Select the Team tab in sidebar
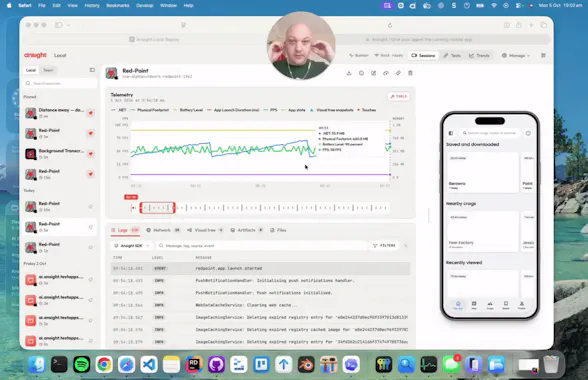The image size is (588, 380). pos(48,70)
